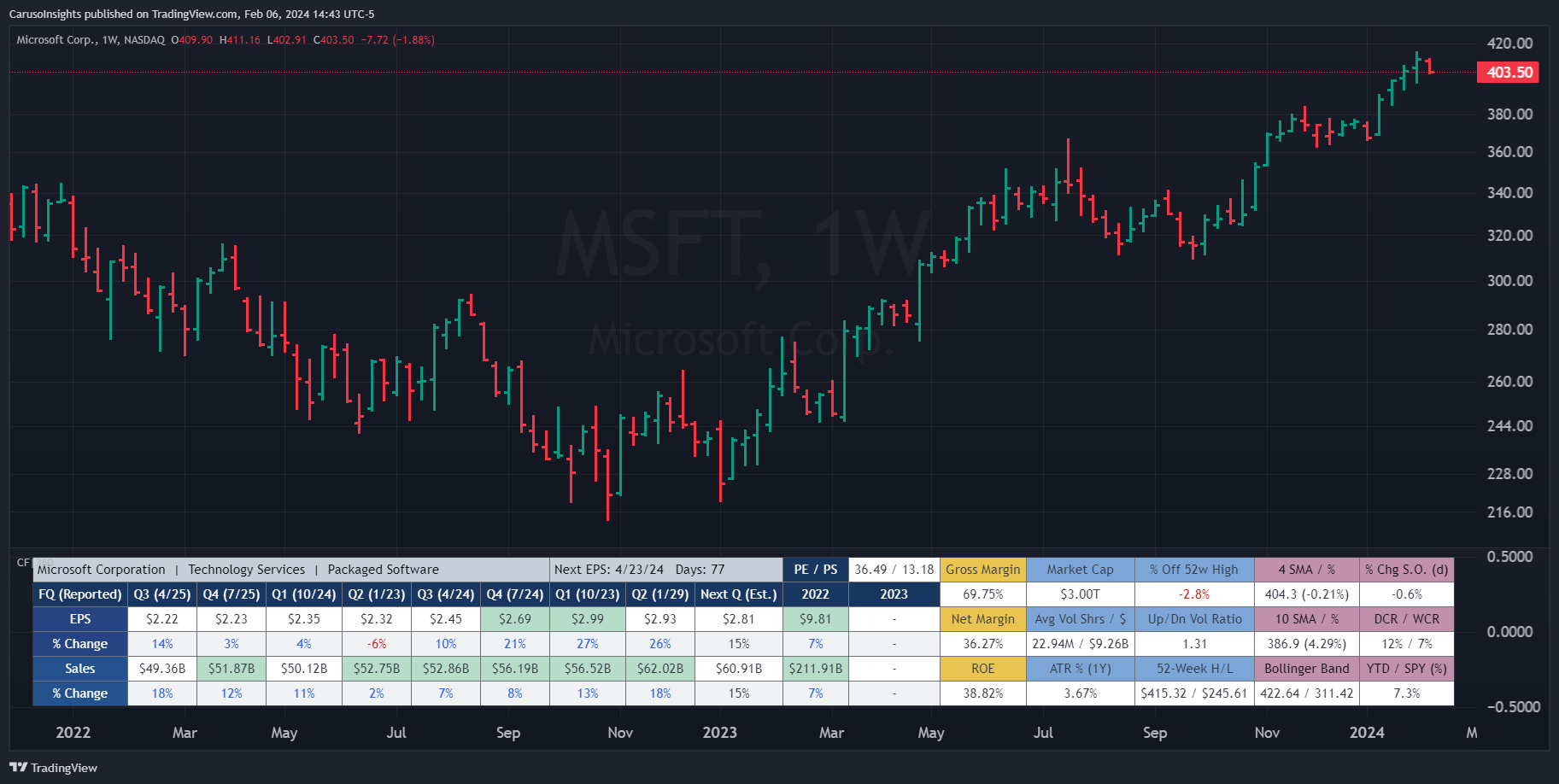
Task: Click the '4 SMA / %' header cell
Action: 1307,570
